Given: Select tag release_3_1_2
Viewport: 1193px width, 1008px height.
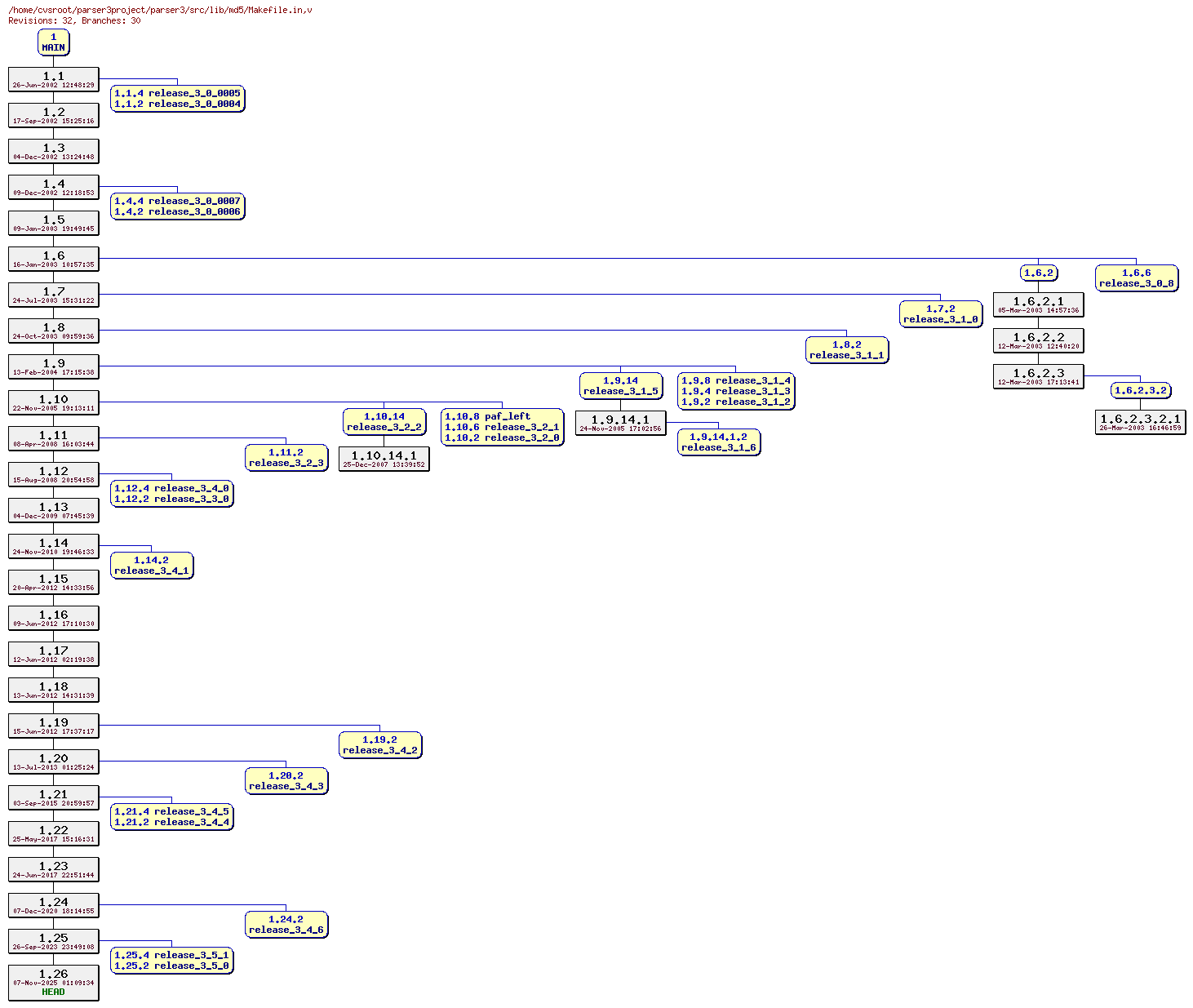Looking at the screenshot, I should [752, 402].
